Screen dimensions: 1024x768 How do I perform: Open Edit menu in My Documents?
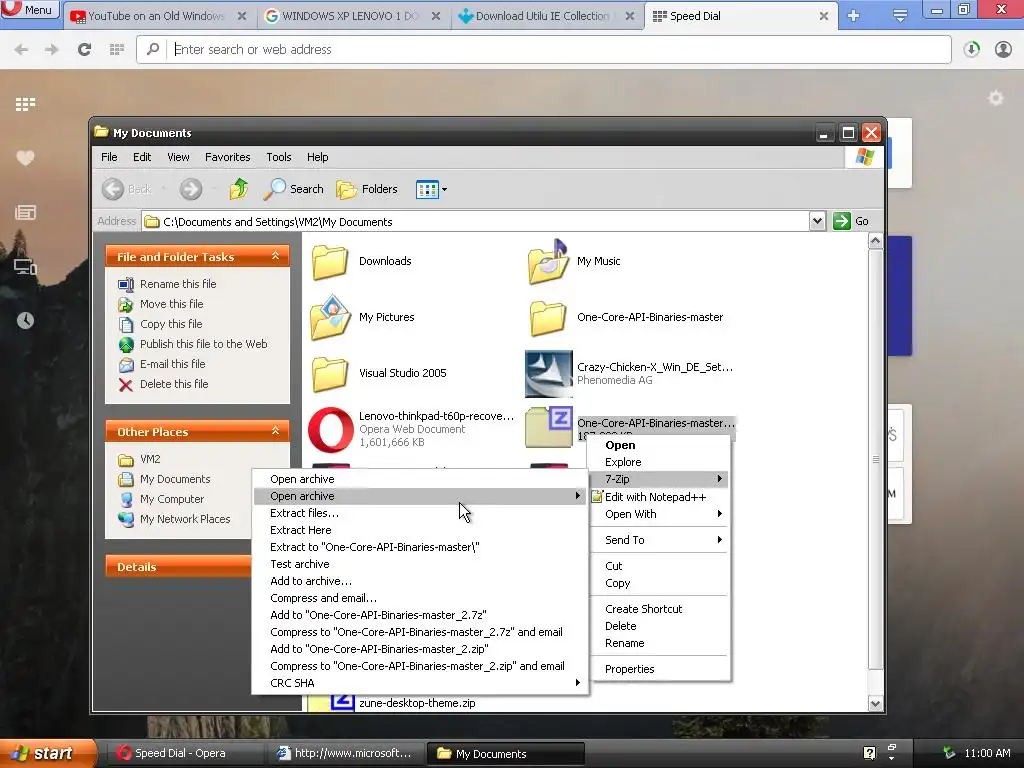click(x=142, y=157)
